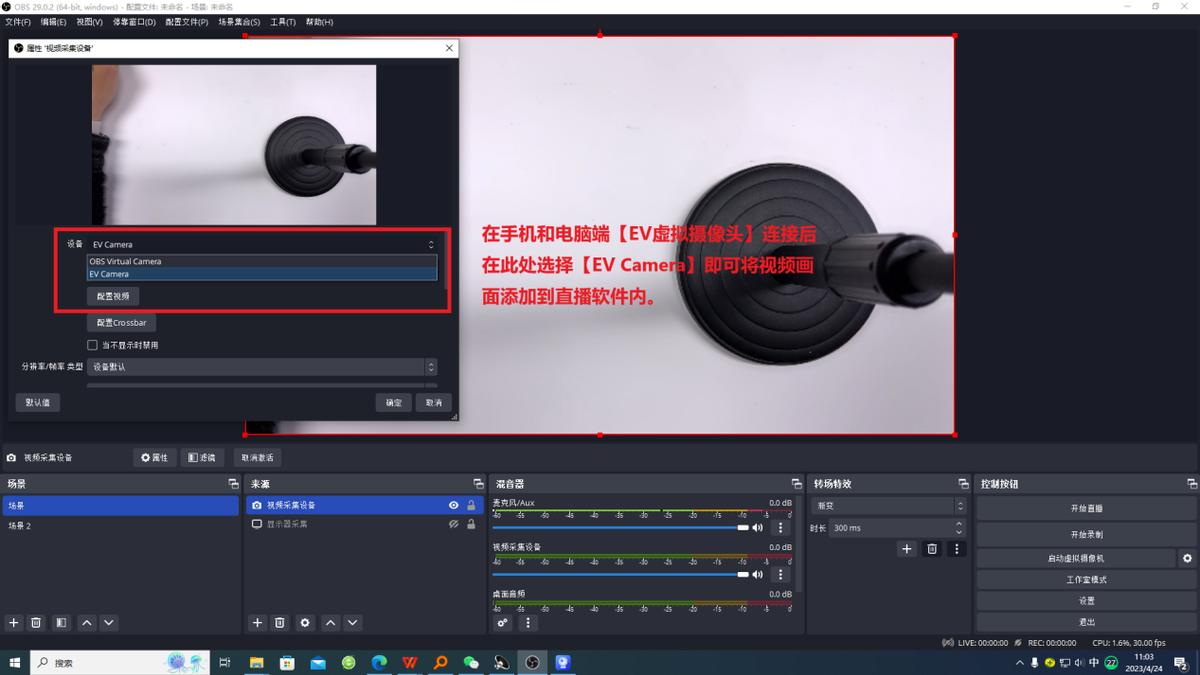Screen dimensions: 1200x675
Task: Open source properties via the gear icon
Action: 304,622
